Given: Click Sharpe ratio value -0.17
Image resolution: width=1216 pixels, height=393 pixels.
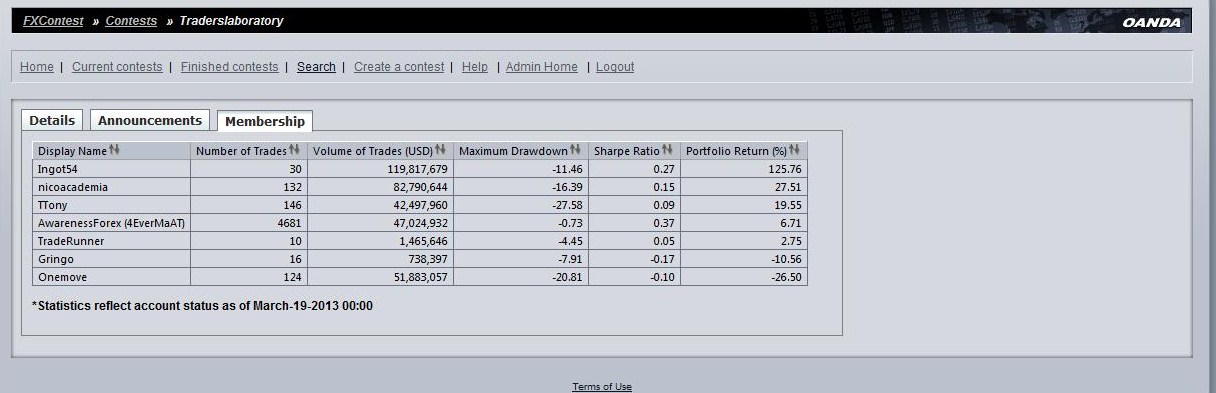Looking at the screenshot, I should (x=661, y=259).
